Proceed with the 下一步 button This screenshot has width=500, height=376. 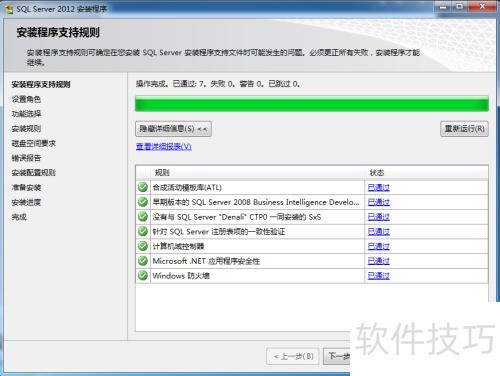(x=337, y=356)
